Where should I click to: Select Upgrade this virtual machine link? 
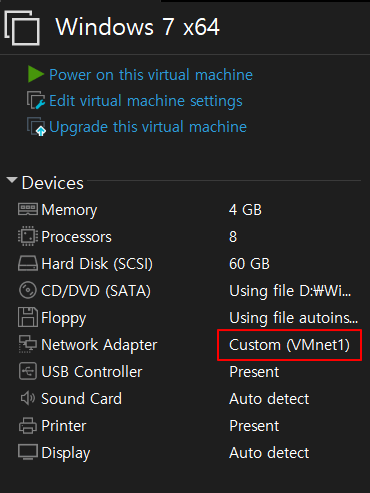pos(148,127)
